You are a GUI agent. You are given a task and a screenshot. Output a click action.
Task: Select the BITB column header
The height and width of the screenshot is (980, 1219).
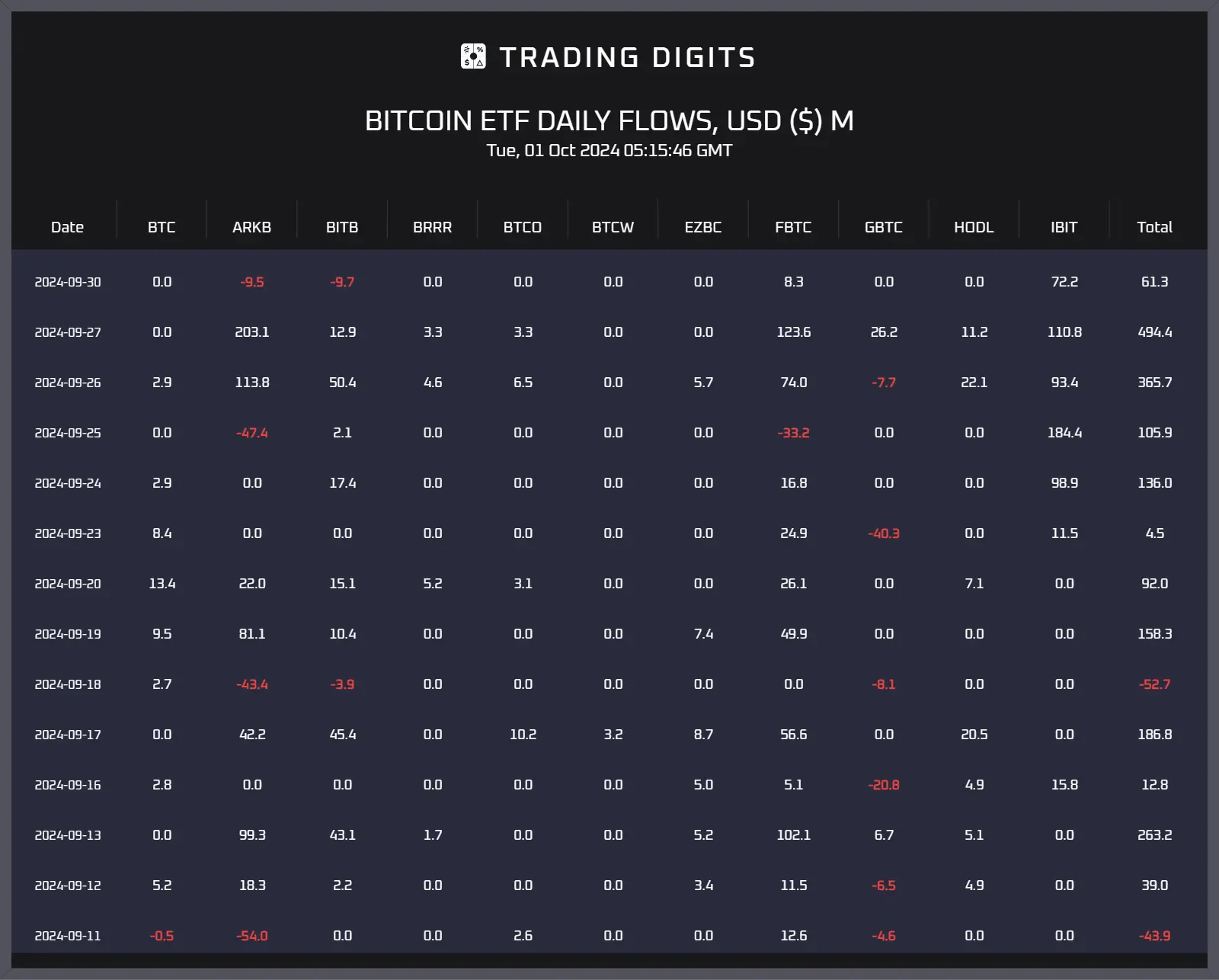click(x=342, y=227)
